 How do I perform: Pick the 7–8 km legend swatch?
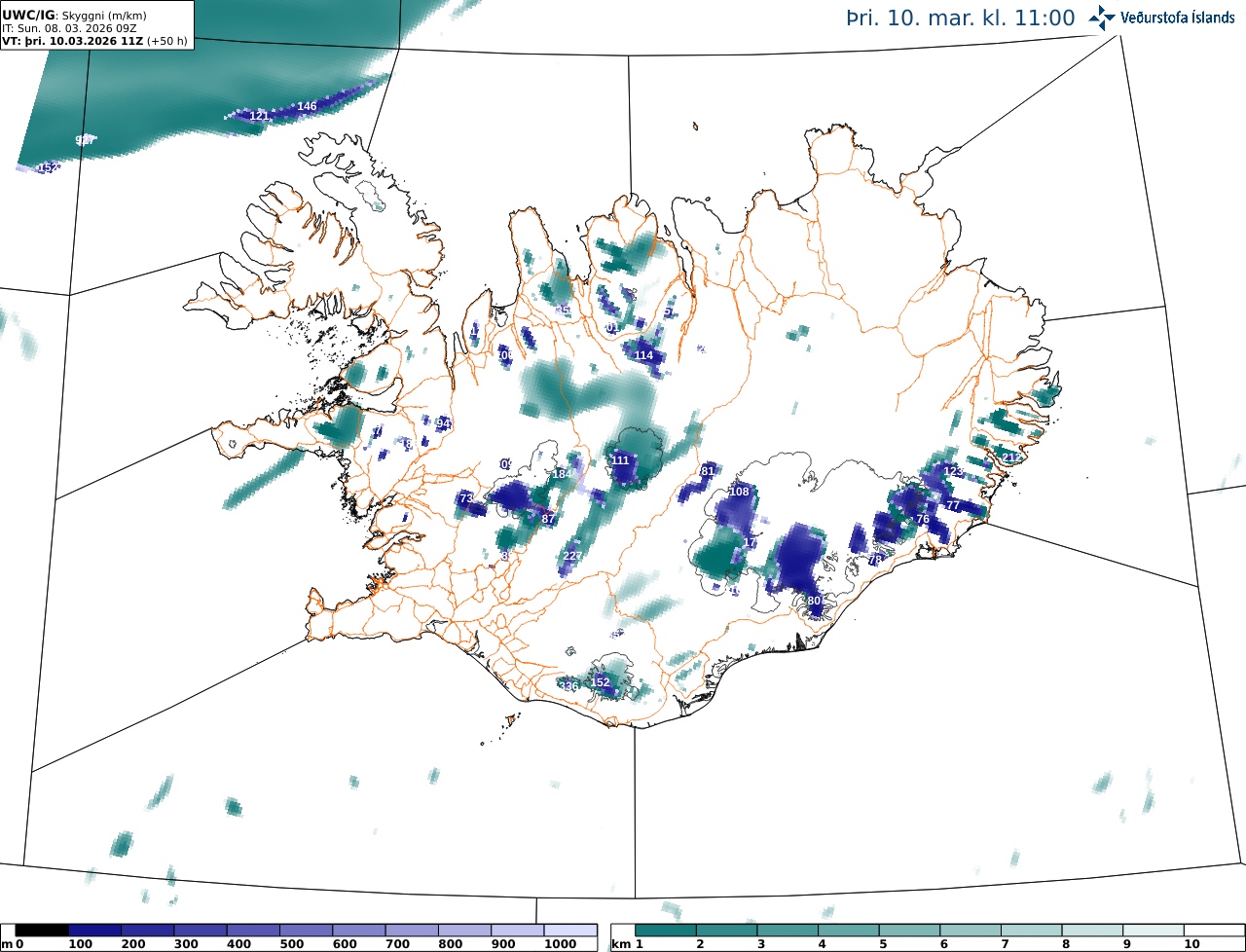coord(1032,931)
